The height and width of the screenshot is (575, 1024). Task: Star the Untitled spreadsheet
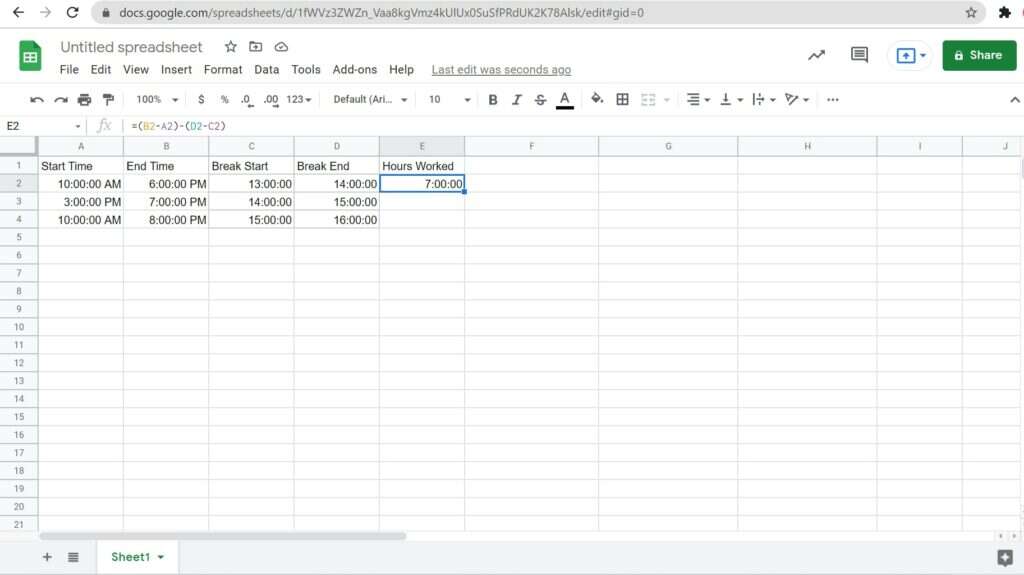(x=231, y=47)
